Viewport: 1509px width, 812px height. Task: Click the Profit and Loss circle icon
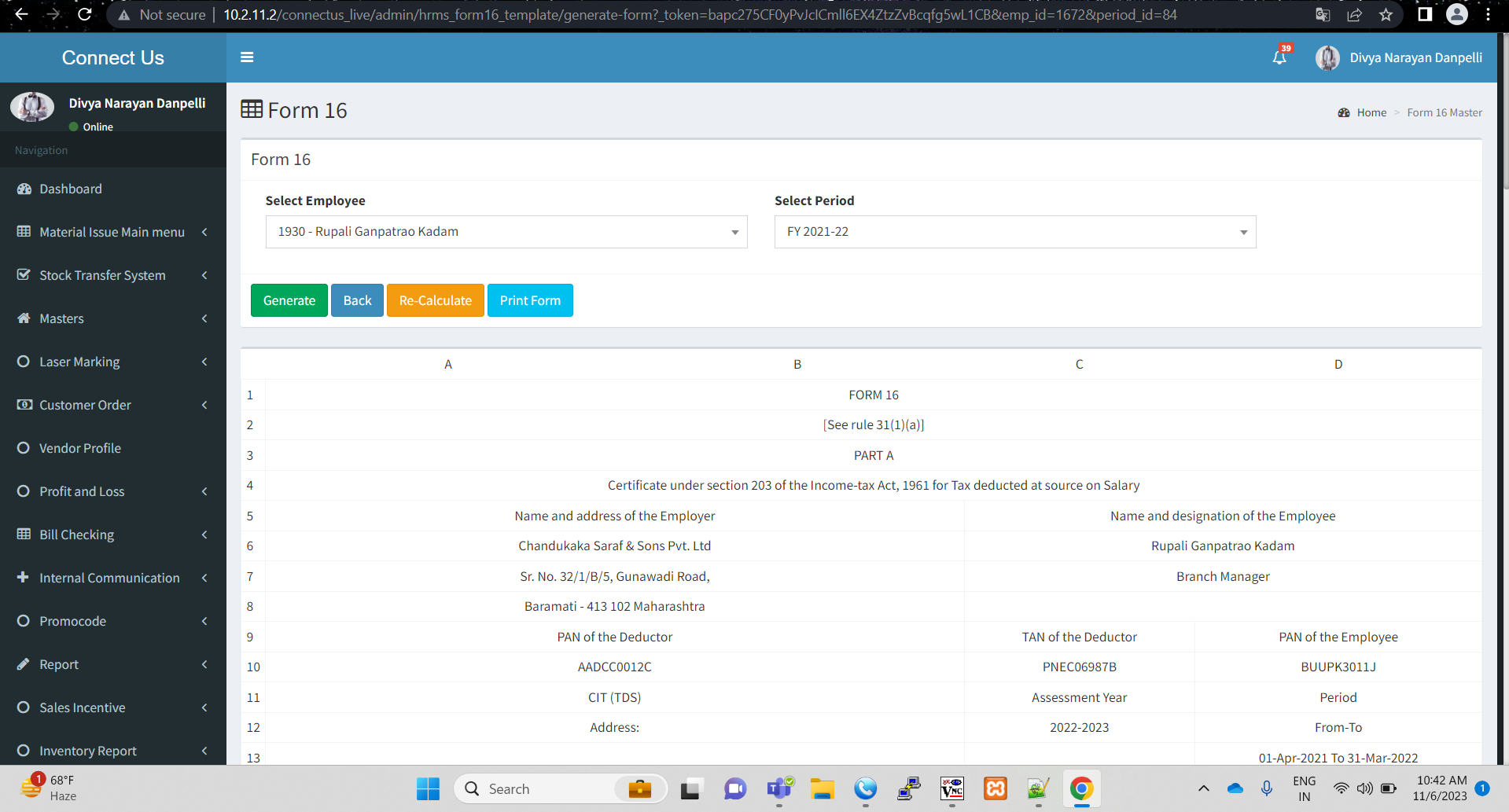pos(24,491)
